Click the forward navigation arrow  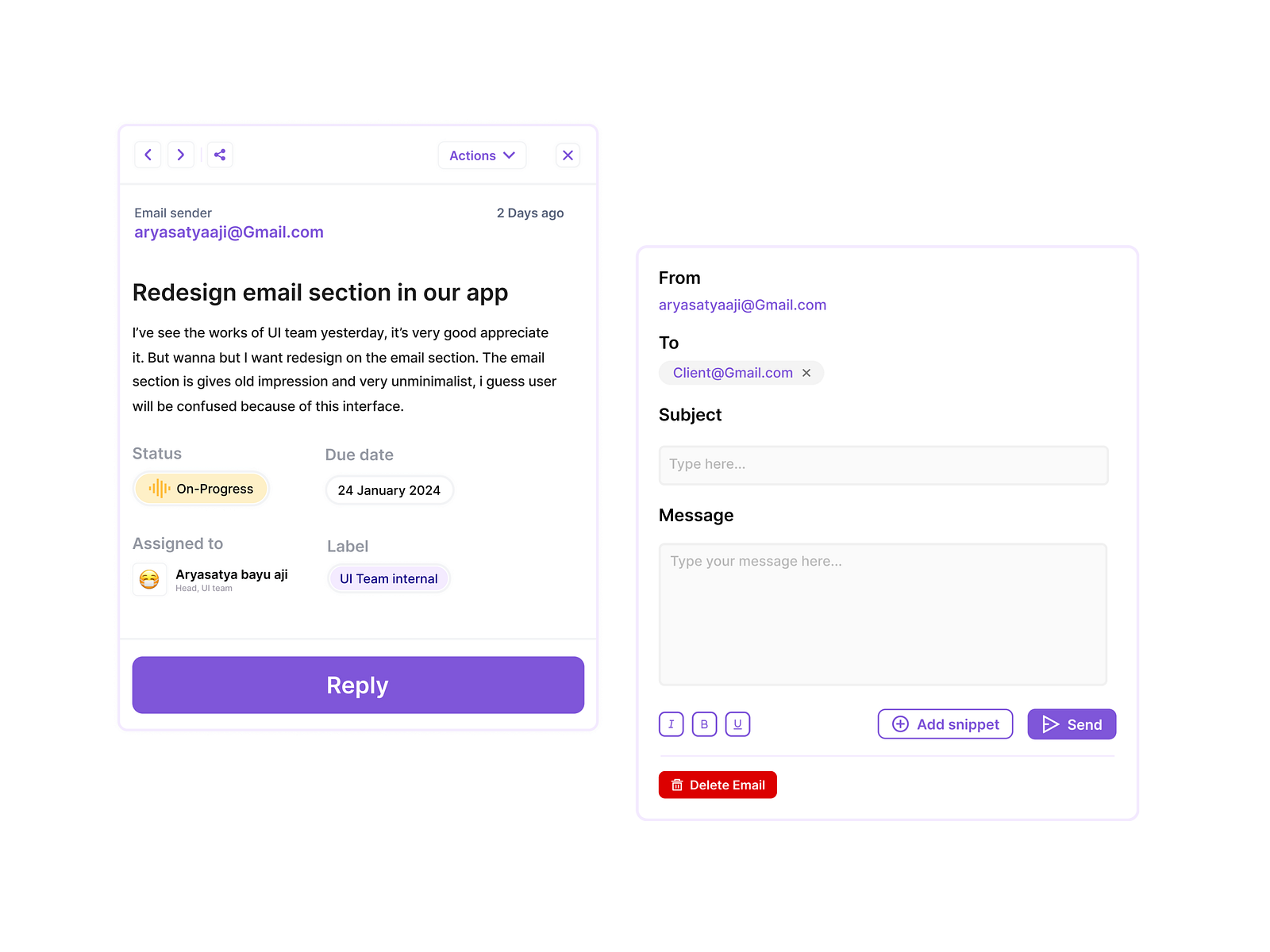pyautogui.click(x=181, y=155)
